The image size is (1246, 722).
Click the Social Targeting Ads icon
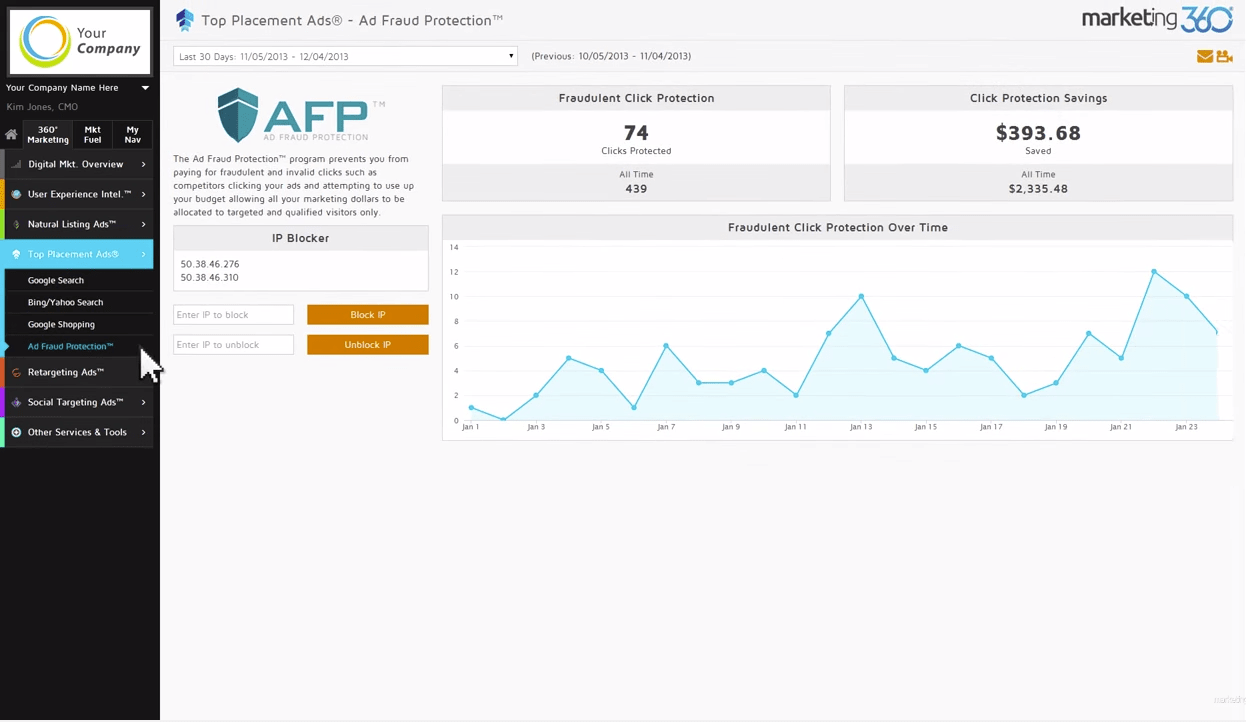click(x=14, y=402)
